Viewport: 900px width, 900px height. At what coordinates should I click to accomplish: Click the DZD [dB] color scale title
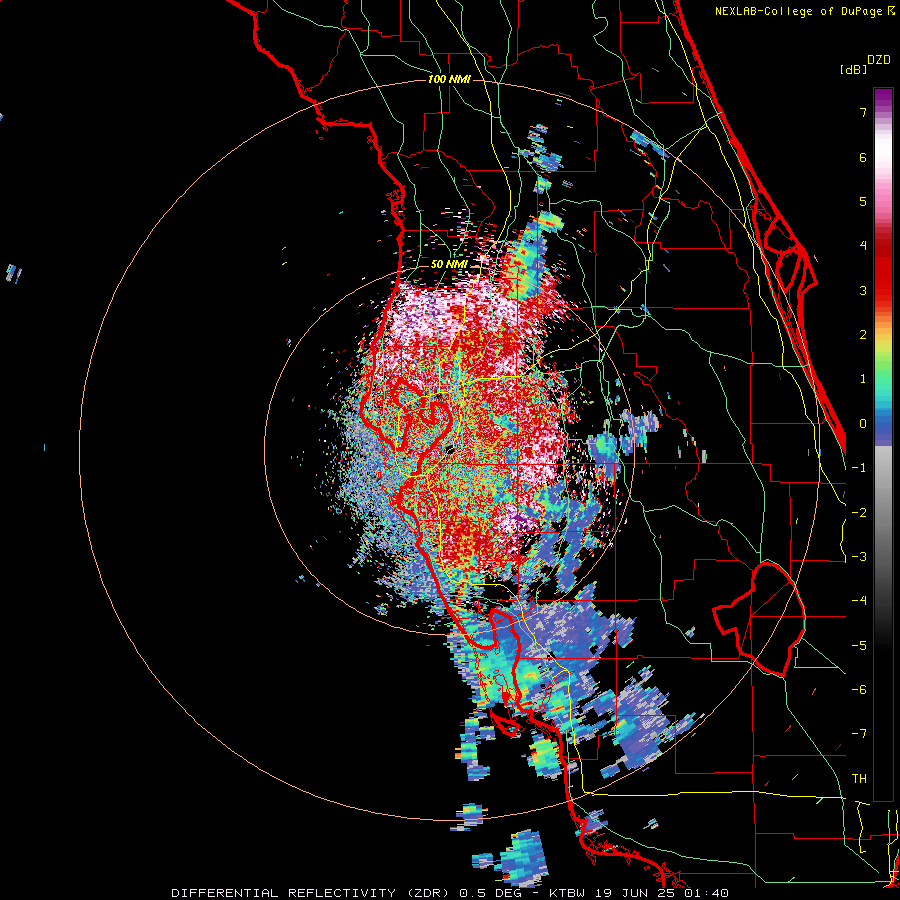click(x=865, y=64)
